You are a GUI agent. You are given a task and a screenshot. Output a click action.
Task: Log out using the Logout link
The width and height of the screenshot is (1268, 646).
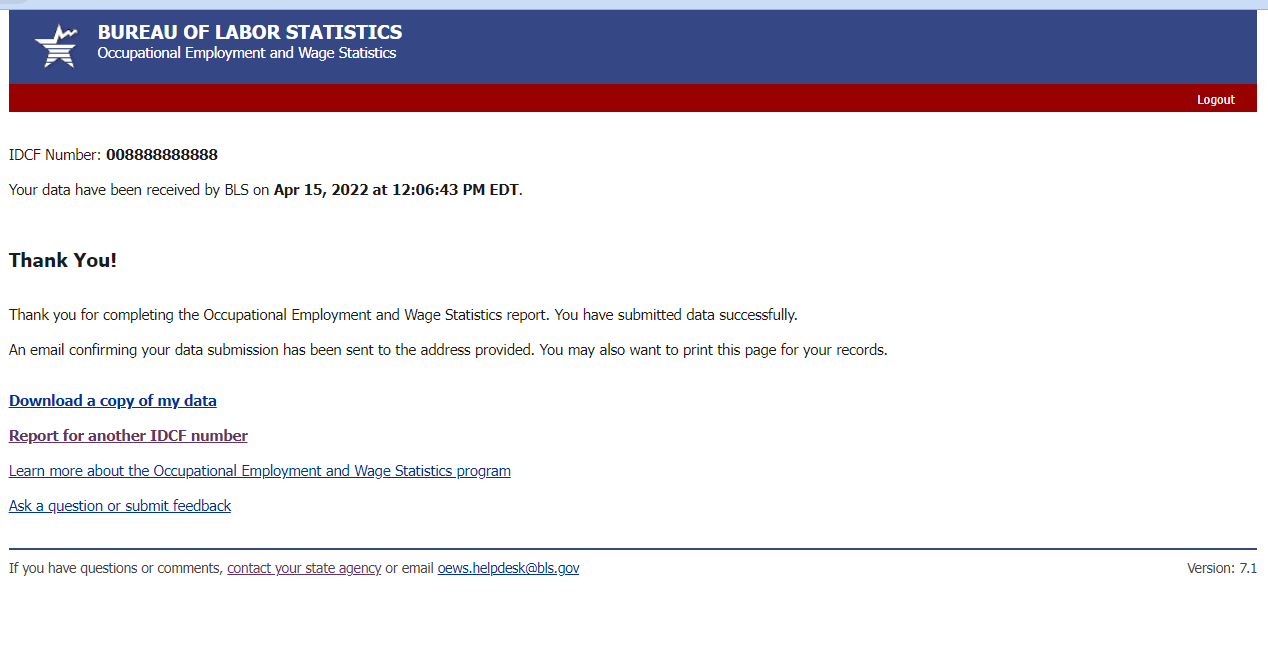1215,100
